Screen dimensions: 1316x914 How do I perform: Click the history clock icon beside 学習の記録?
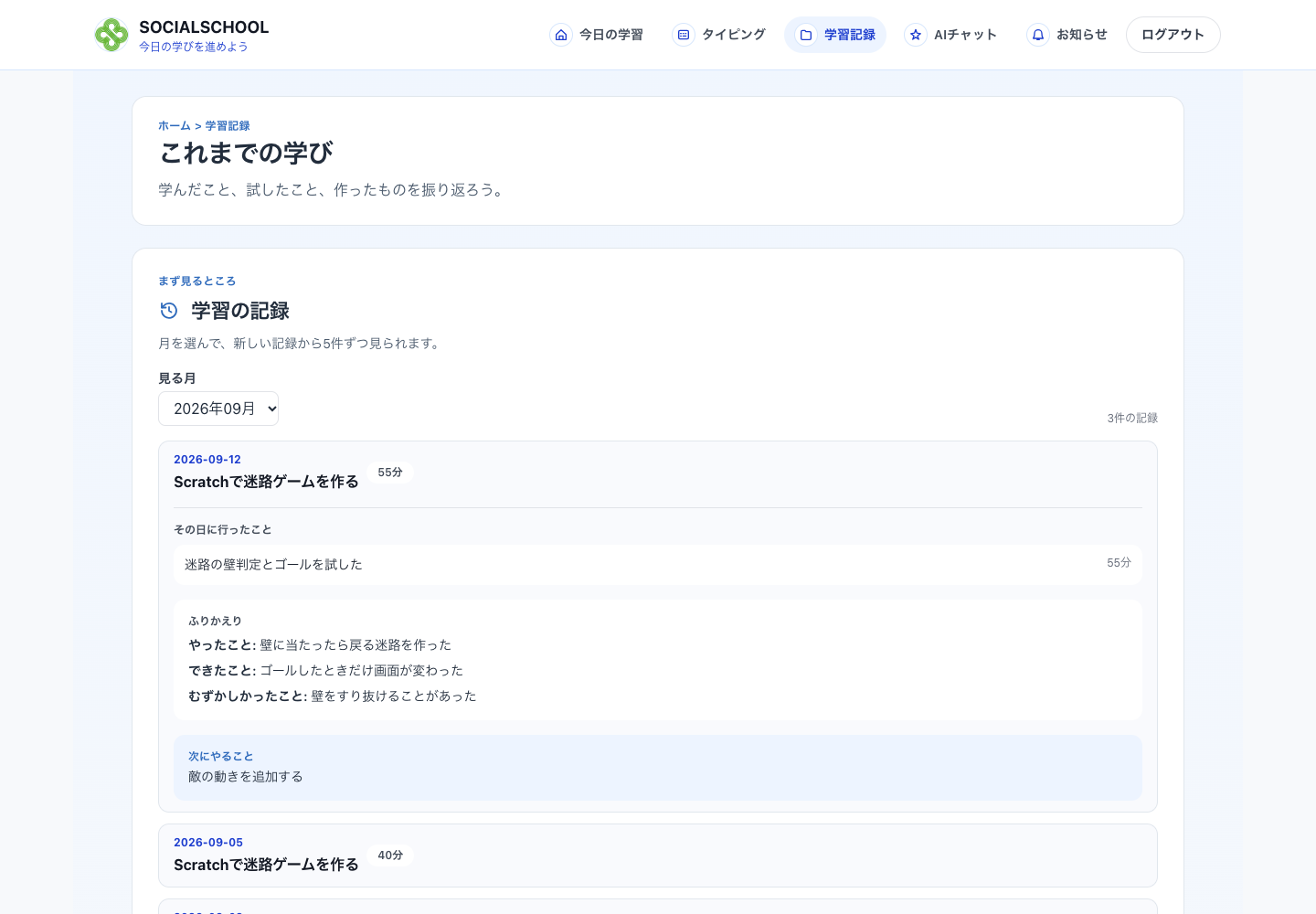pos(169,311)
